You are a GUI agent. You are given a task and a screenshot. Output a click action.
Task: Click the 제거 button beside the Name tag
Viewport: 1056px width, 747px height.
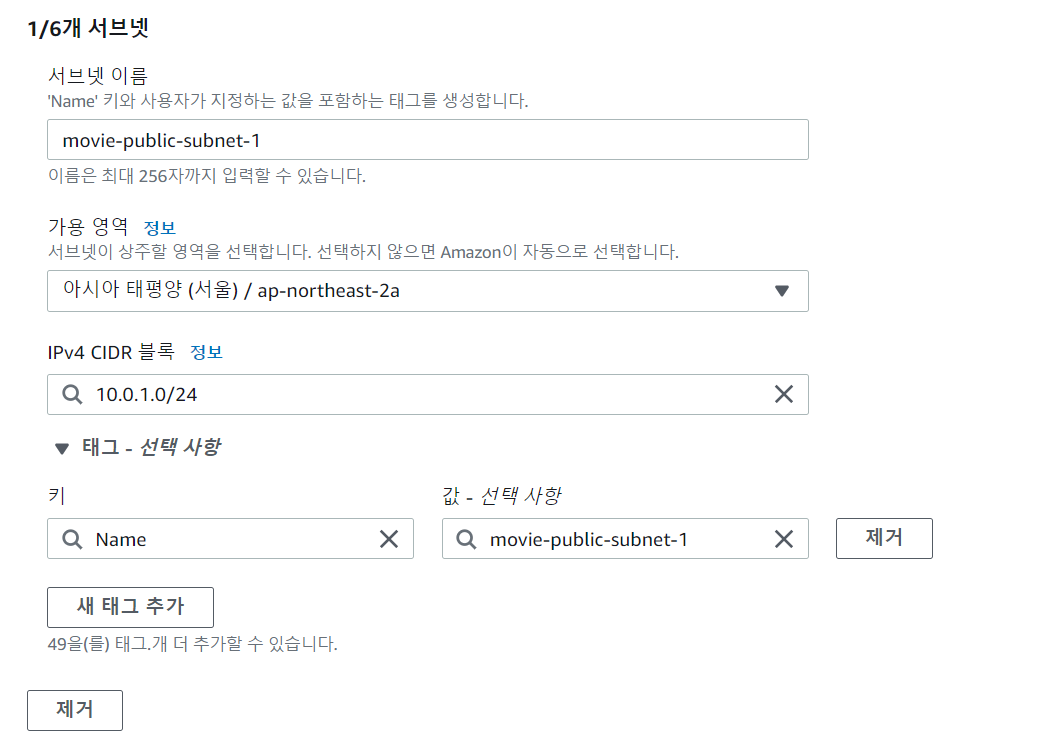884,538
